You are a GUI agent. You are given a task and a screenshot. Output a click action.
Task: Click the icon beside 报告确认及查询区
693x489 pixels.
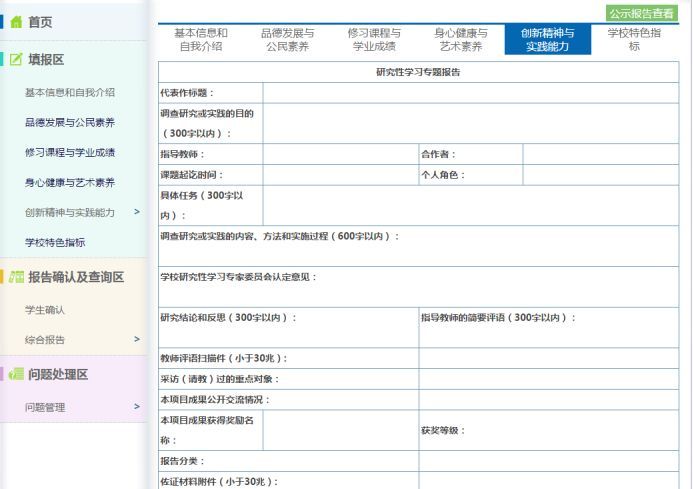[15, 277]
